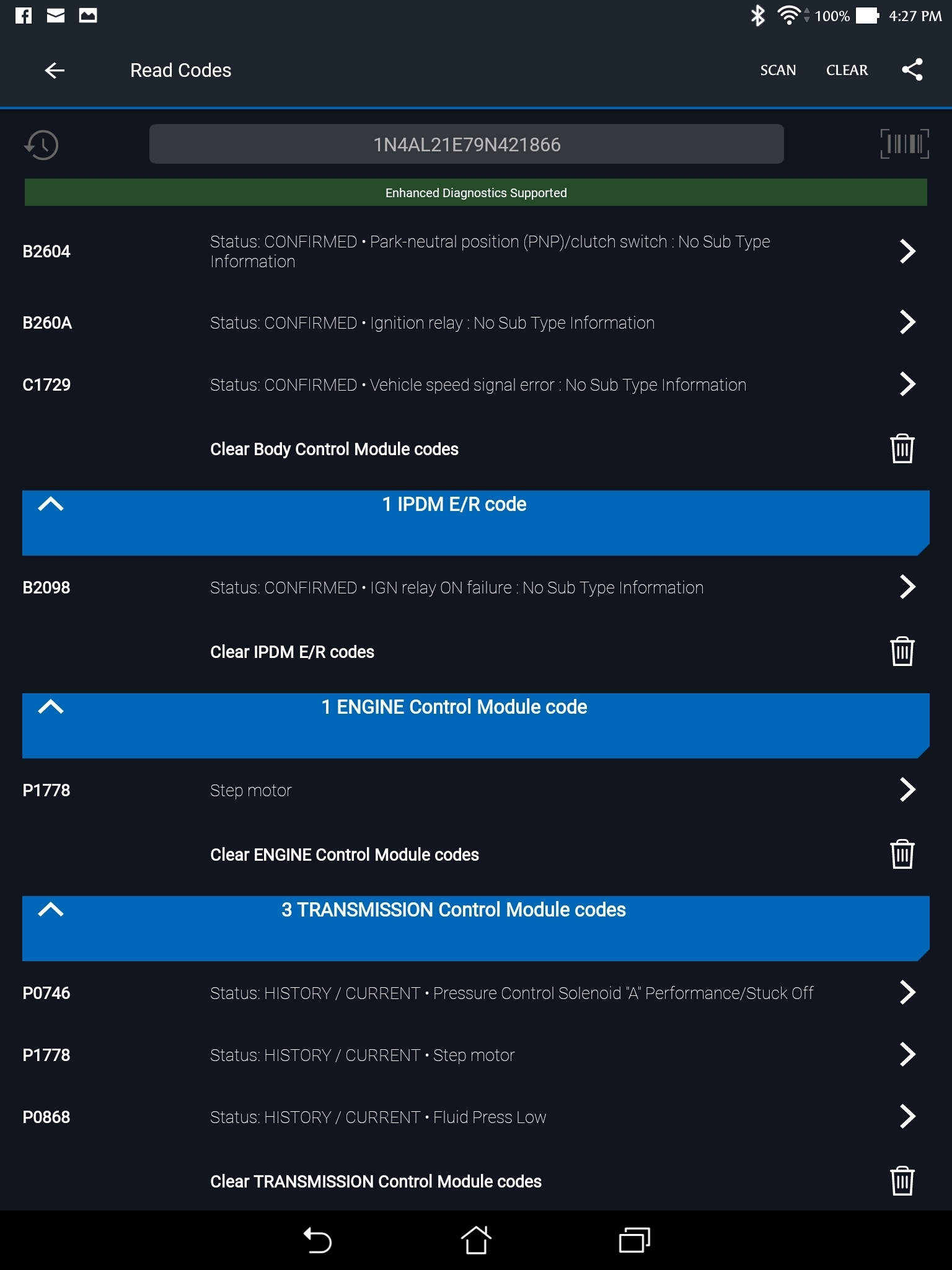Open scan history clock icon
The image size is (952, 1270).
pyautogui.click(x=42, y=145)
